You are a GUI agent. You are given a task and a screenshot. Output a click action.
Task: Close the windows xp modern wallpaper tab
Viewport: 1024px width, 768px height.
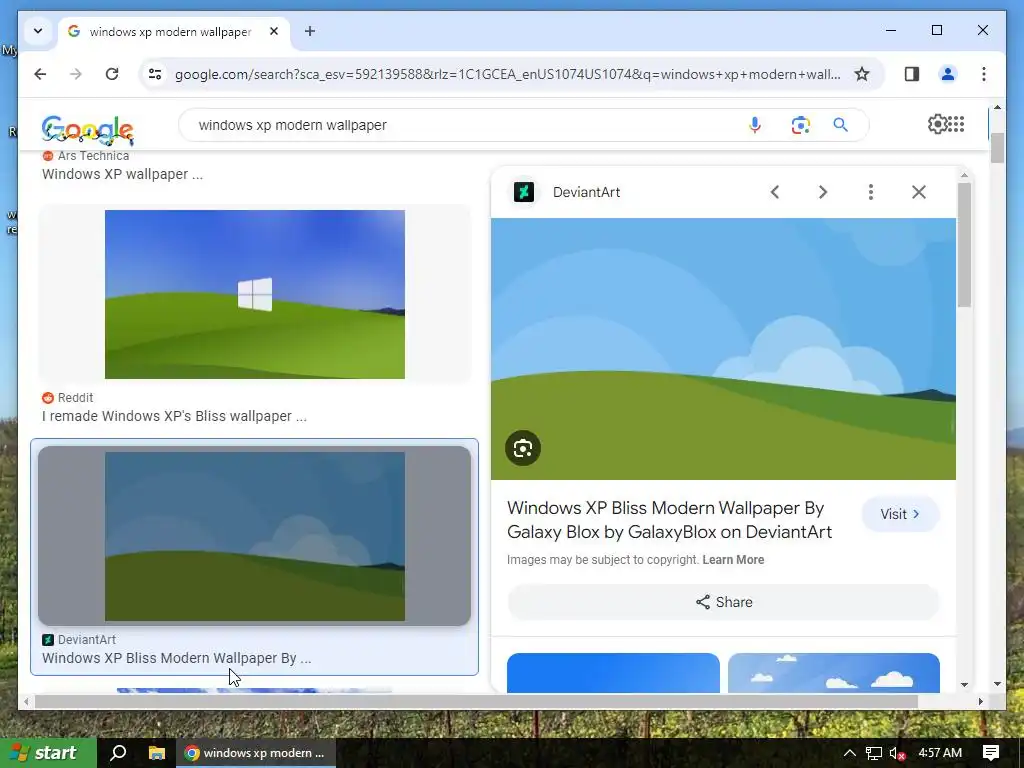274,31
